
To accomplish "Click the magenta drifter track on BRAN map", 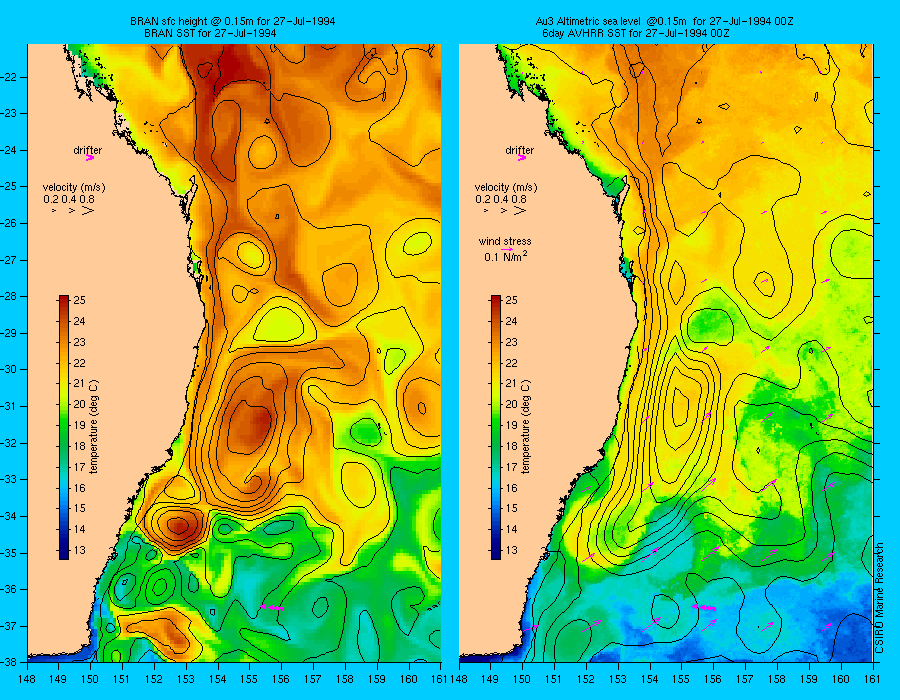I will (x=272, y=607).
